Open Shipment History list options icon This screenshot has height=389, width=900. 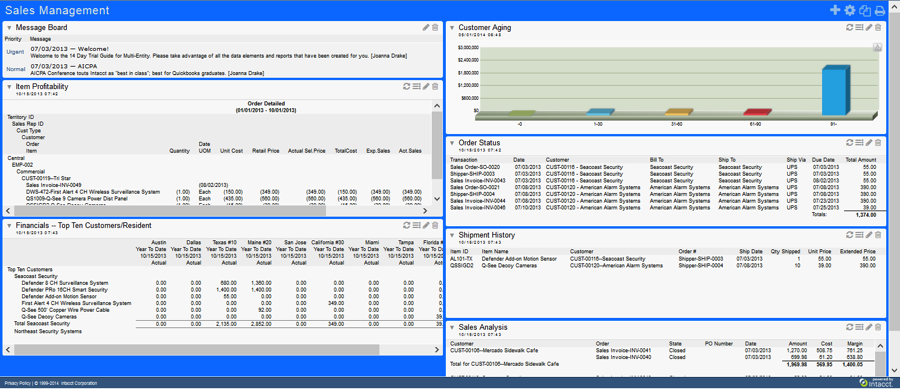(x=859, y=235)
